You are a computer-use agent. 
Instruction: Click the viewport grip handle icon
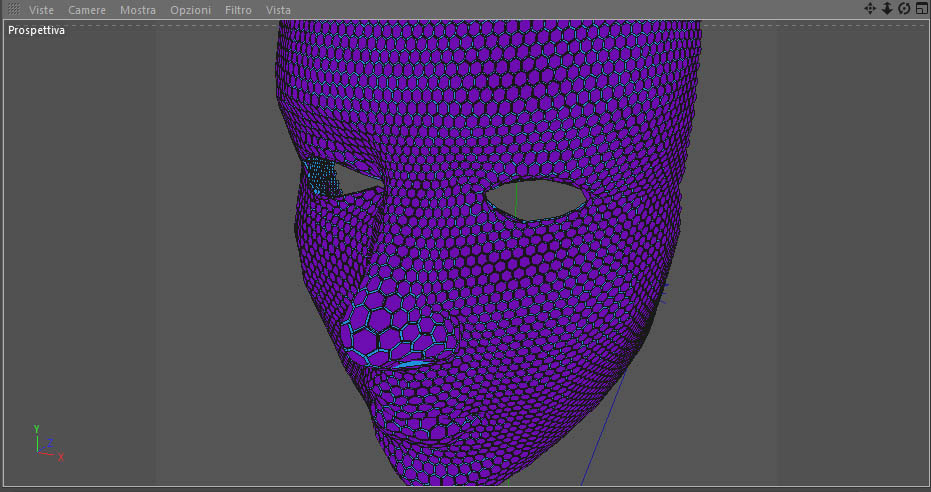click(14, 9)
